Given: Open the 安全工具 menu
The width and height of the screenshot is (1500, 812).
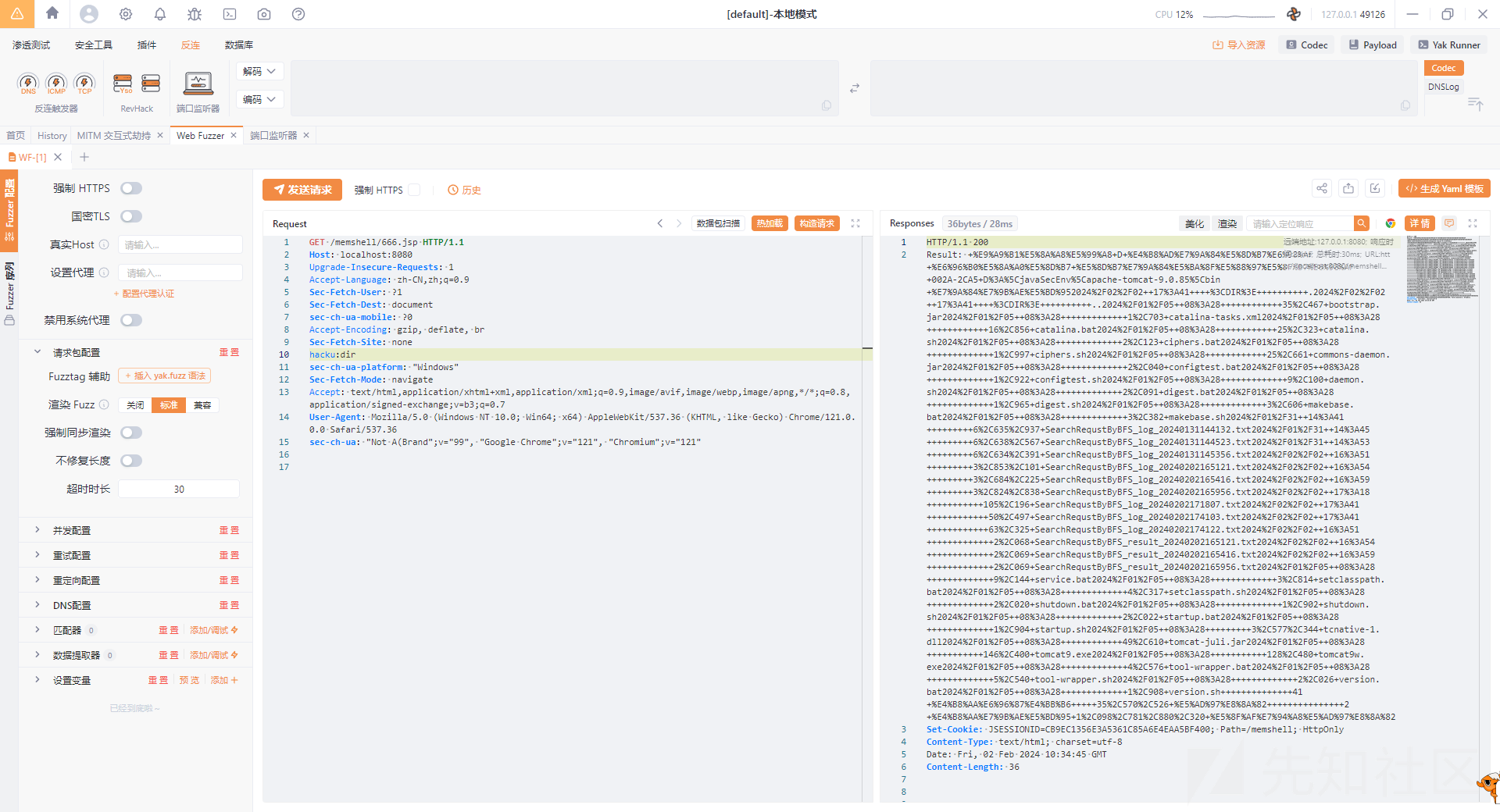Looking at the screenshot, I should 94,45.
